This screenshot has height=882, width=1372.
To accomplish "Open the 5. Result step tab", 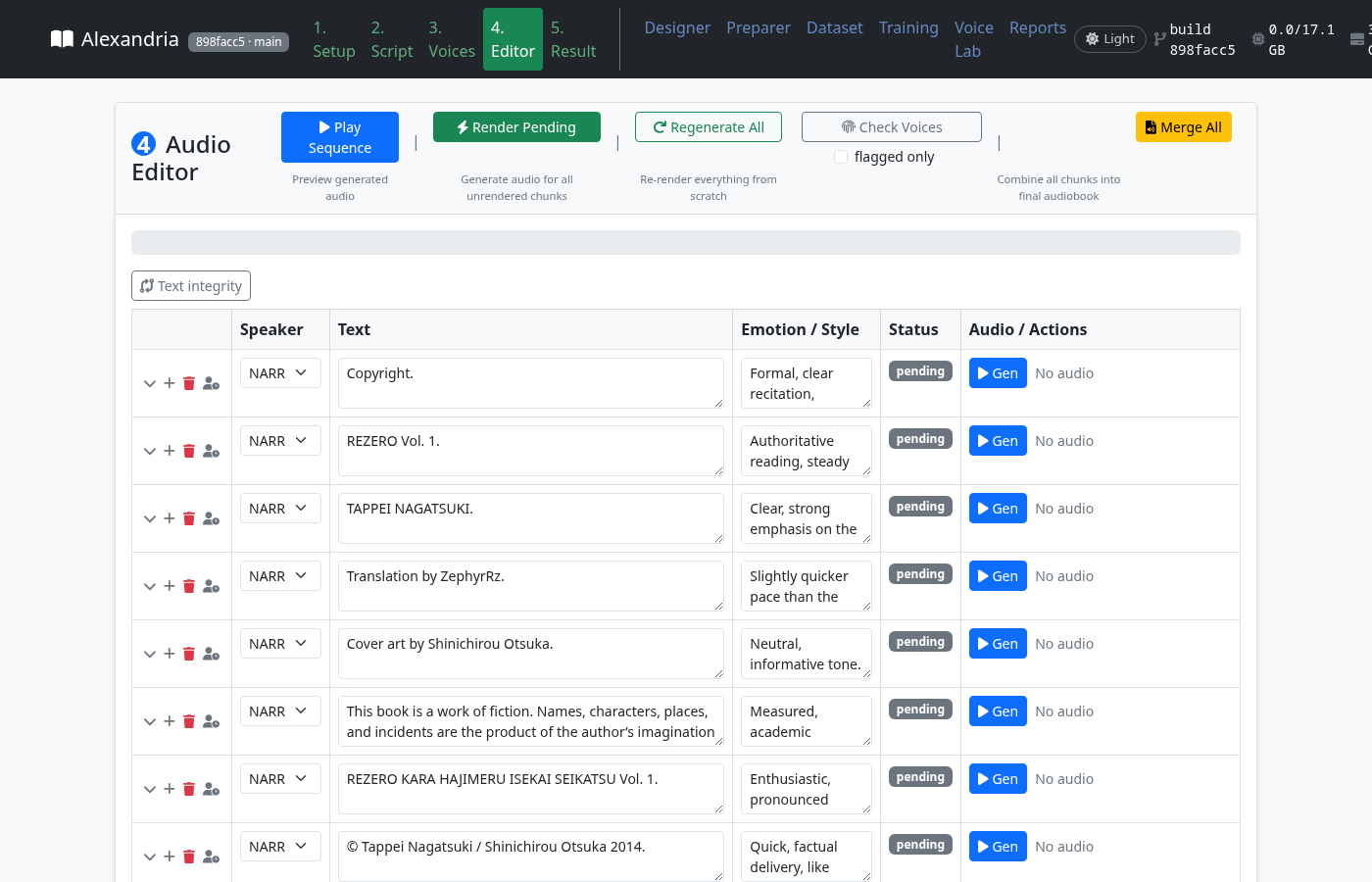I will pyautogui.click(x=573, y=39).
